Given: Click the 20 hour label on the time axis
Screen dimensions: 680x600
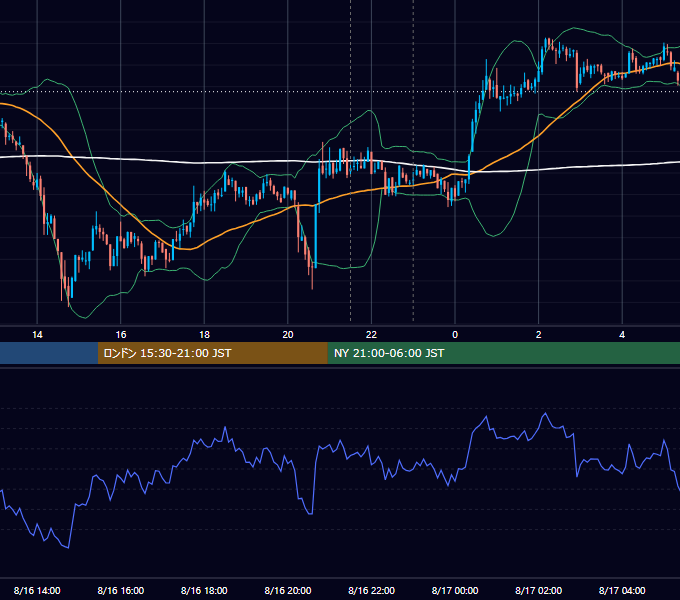Looking at the screenshot, I should pyautogui.click(x=288, y=335).
